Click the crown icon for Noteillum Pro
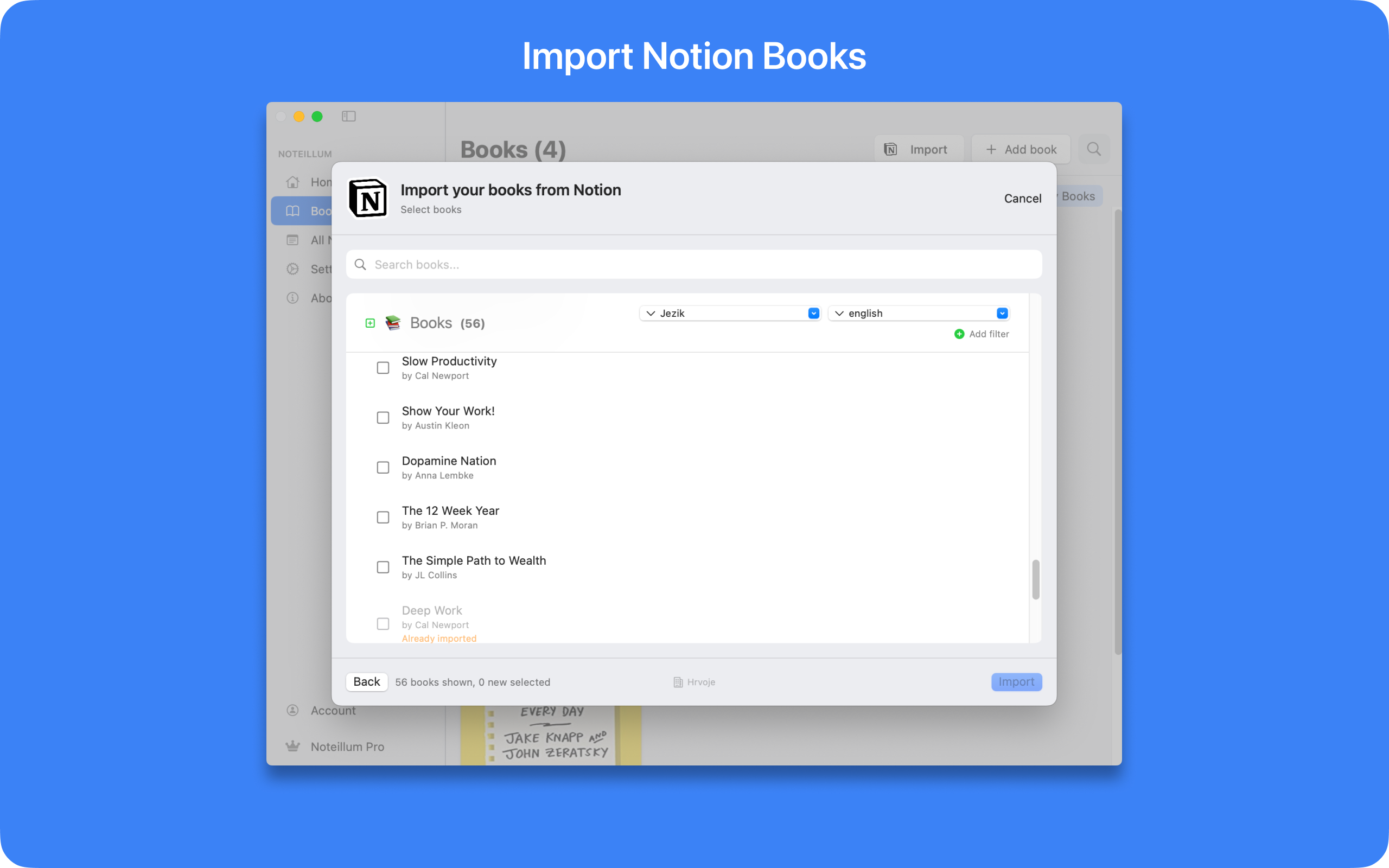This screenshot has height=868, width=1389. tap(293, 746)
